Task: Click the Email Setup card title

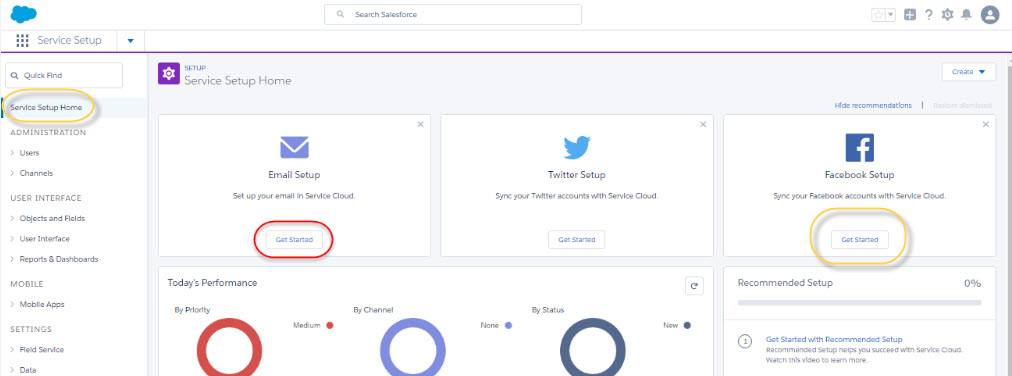Action: tap(294, 175)
